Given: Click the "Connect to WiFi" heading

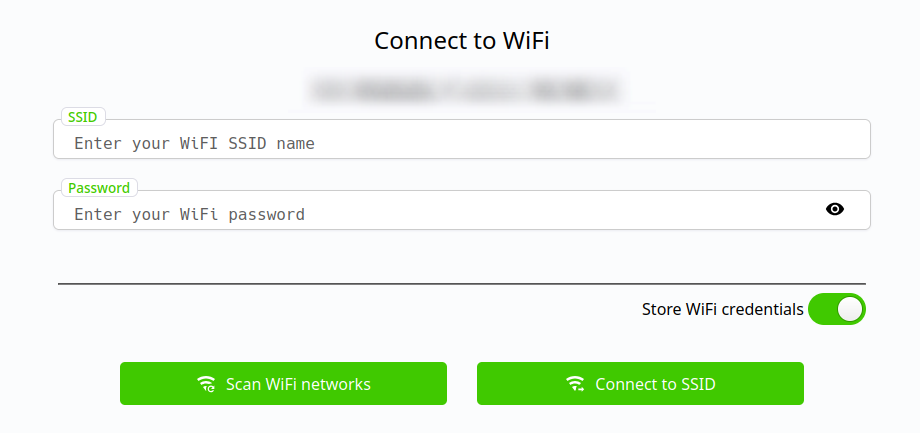Looking at the screenshot, I should pos(462,41).
